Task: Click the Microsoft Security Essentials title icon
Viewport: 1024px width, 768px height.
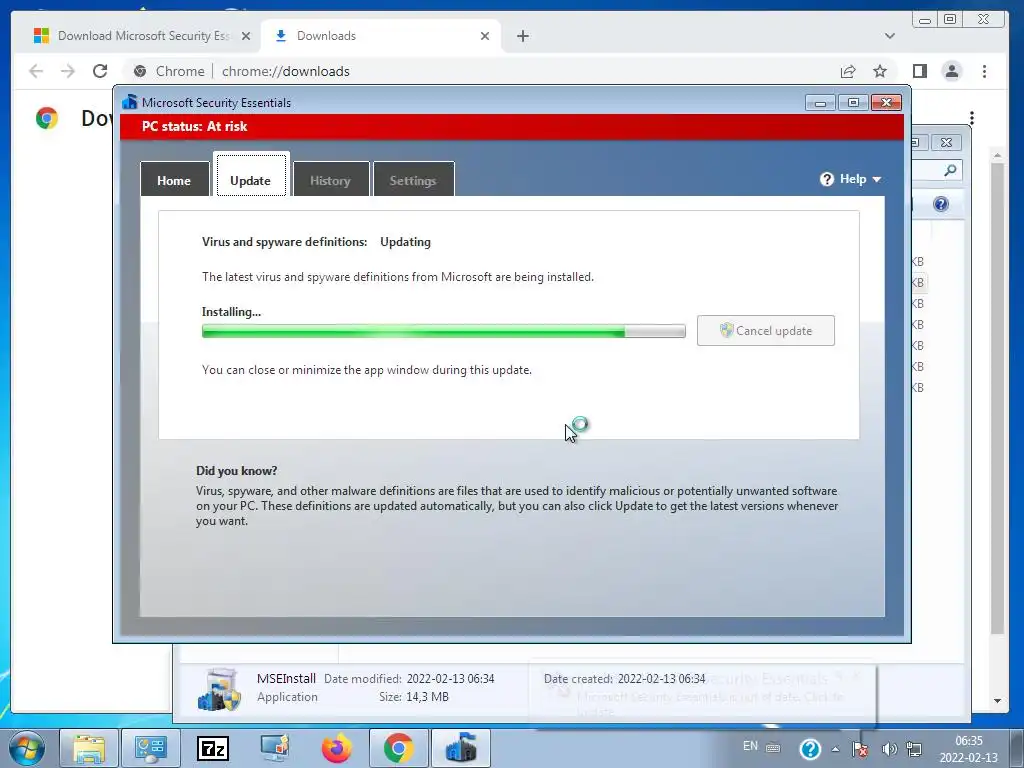Action: pyautogui.click(x=130, y=102)
